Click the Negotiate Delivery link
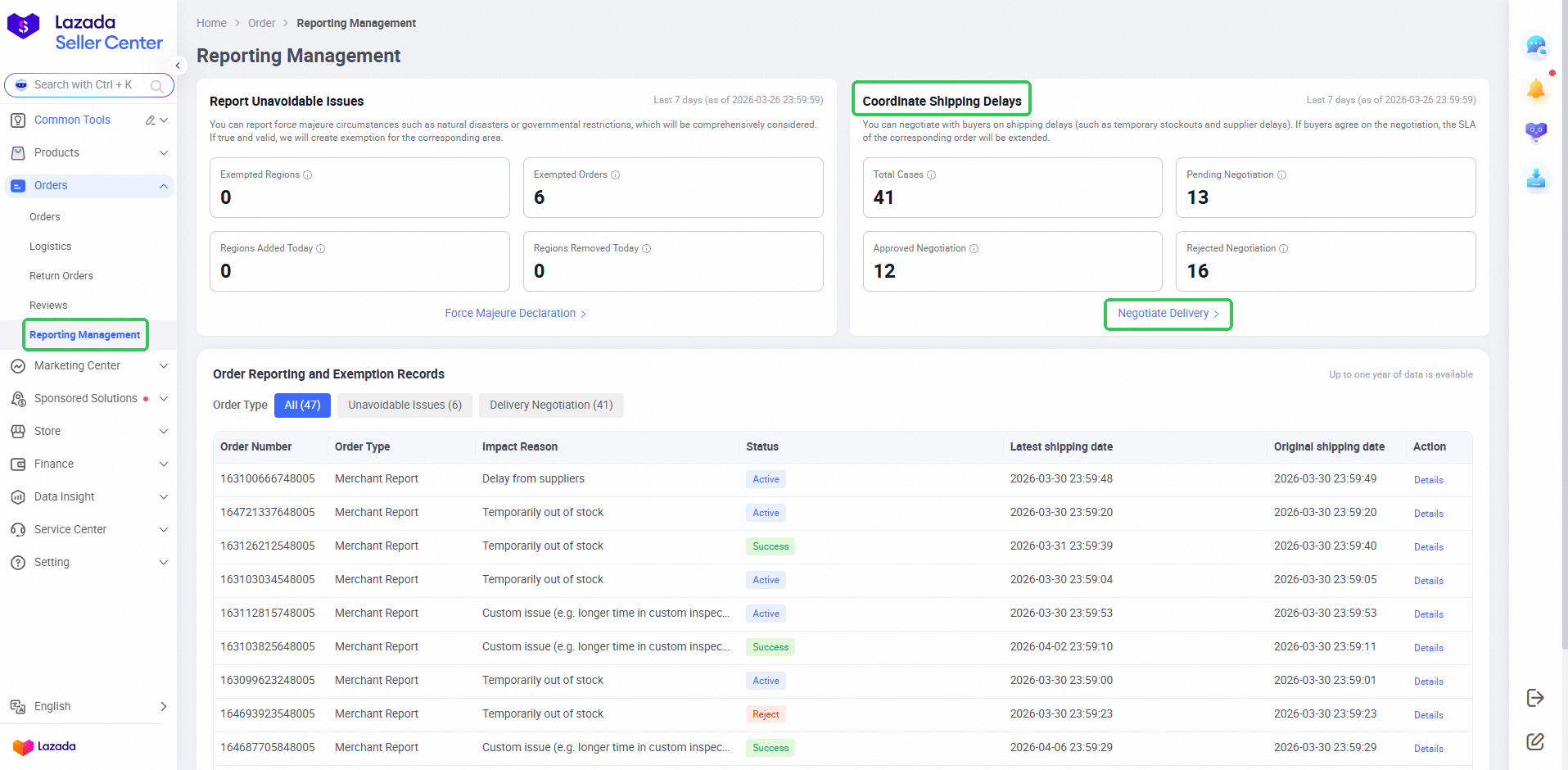The image size is (1568, 770). 1168,314
